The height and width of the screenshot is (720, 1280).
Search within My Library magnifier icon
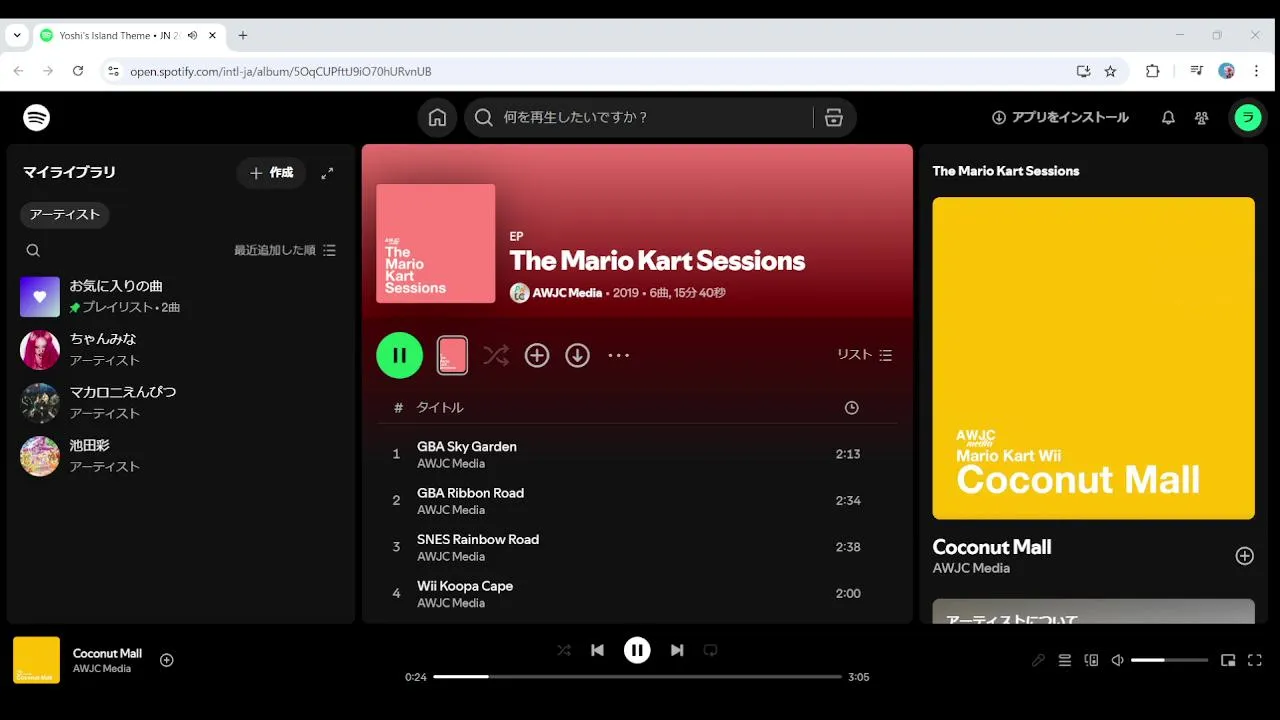point(33,250)
